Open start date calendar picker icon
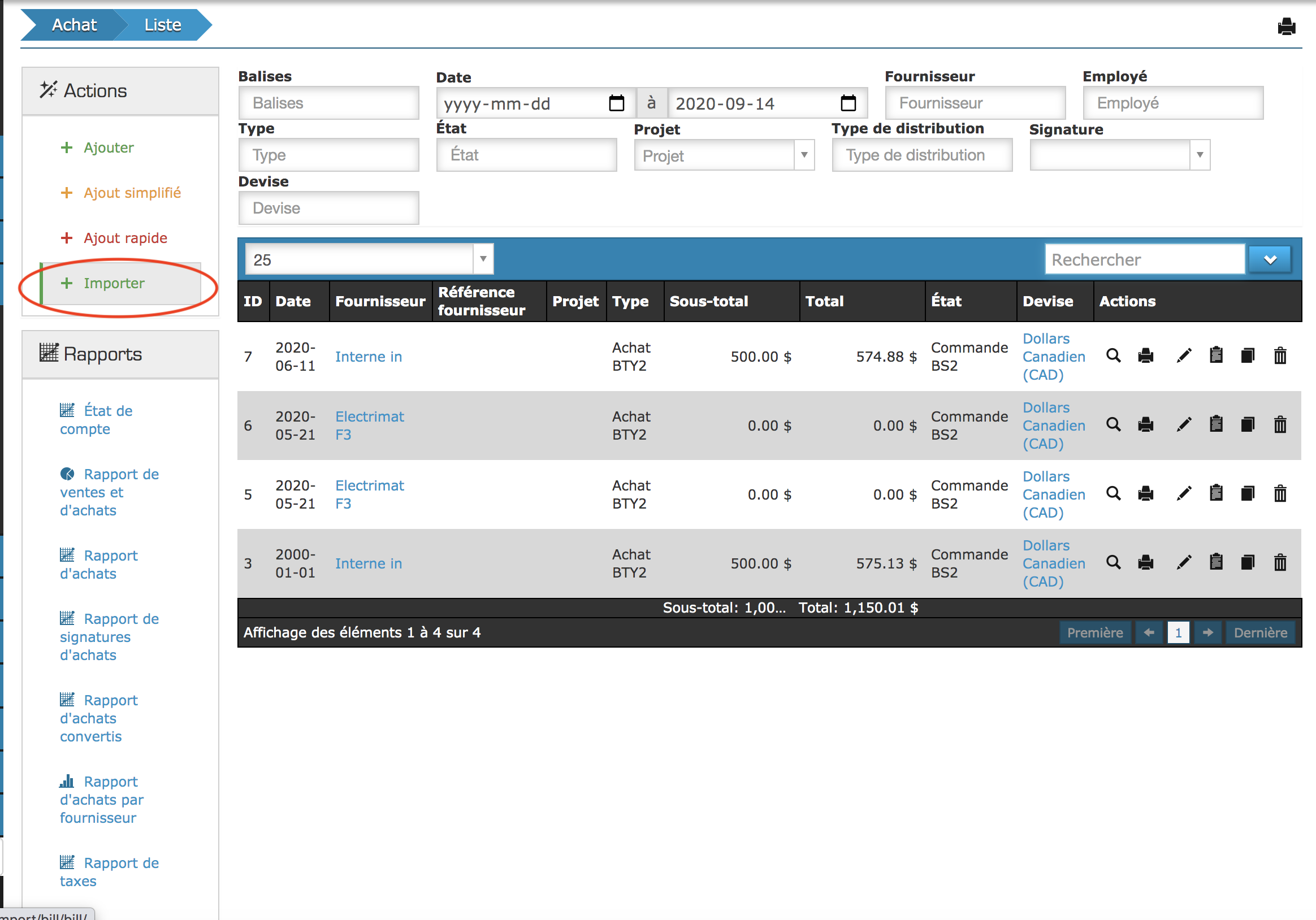Screen dimensions: 1316x920 point(616,103)
